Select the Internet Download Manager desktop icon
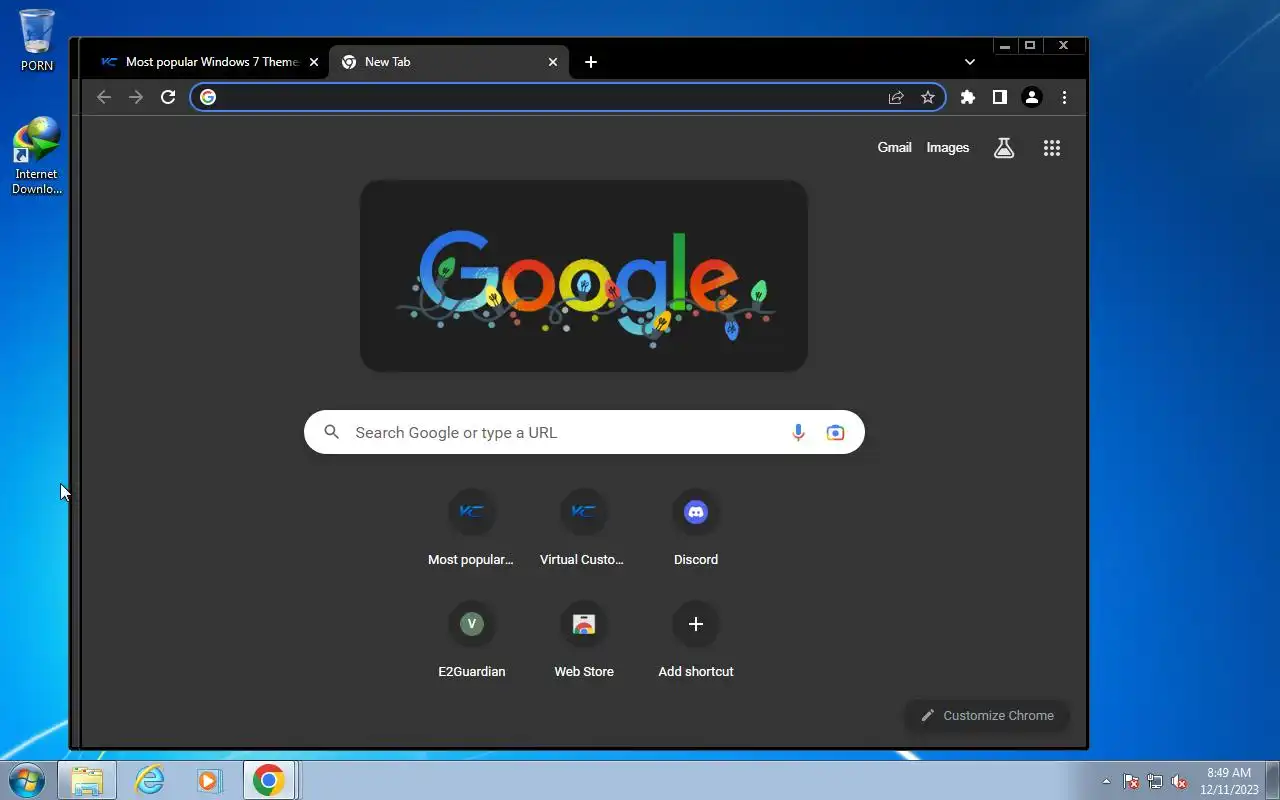The height and width of the screenshot is (800, 1280). [37, 156]
